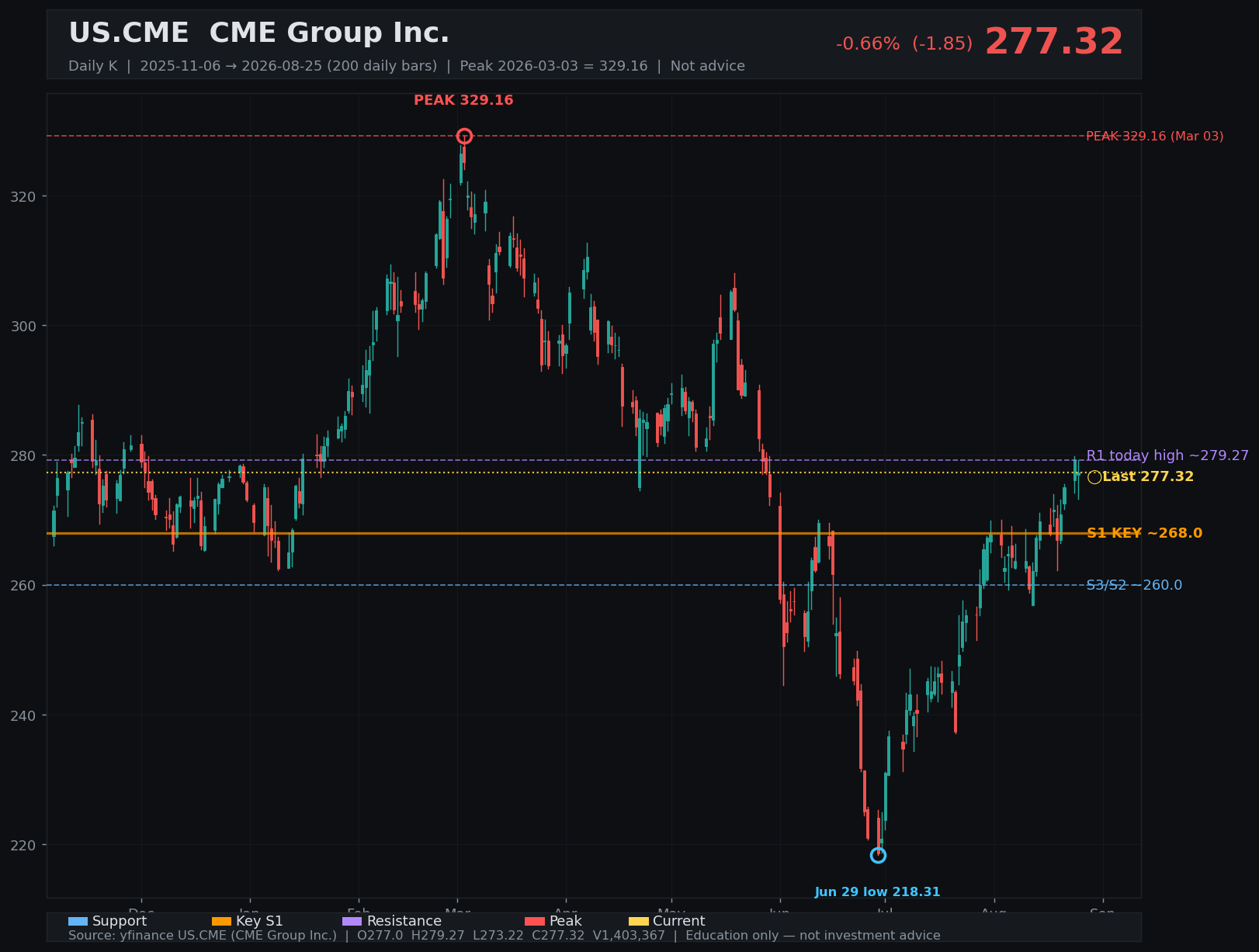Click the 'Last 277.32' label
Viewport: 1259px width, 952px height.
click(x=1148, y=476)
